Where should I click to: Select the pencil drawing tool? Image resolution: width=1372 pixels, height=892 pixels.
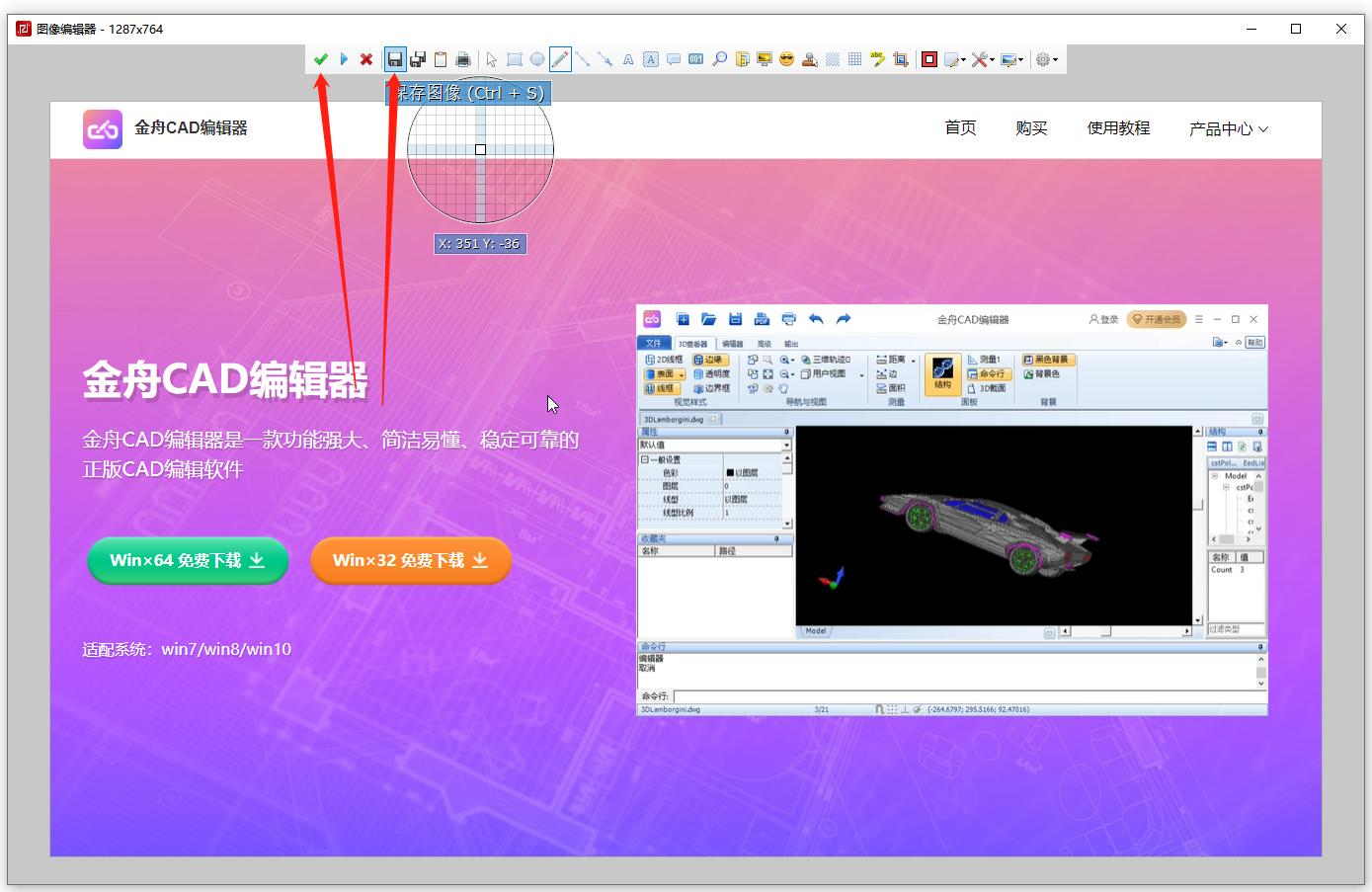[560, 59]
